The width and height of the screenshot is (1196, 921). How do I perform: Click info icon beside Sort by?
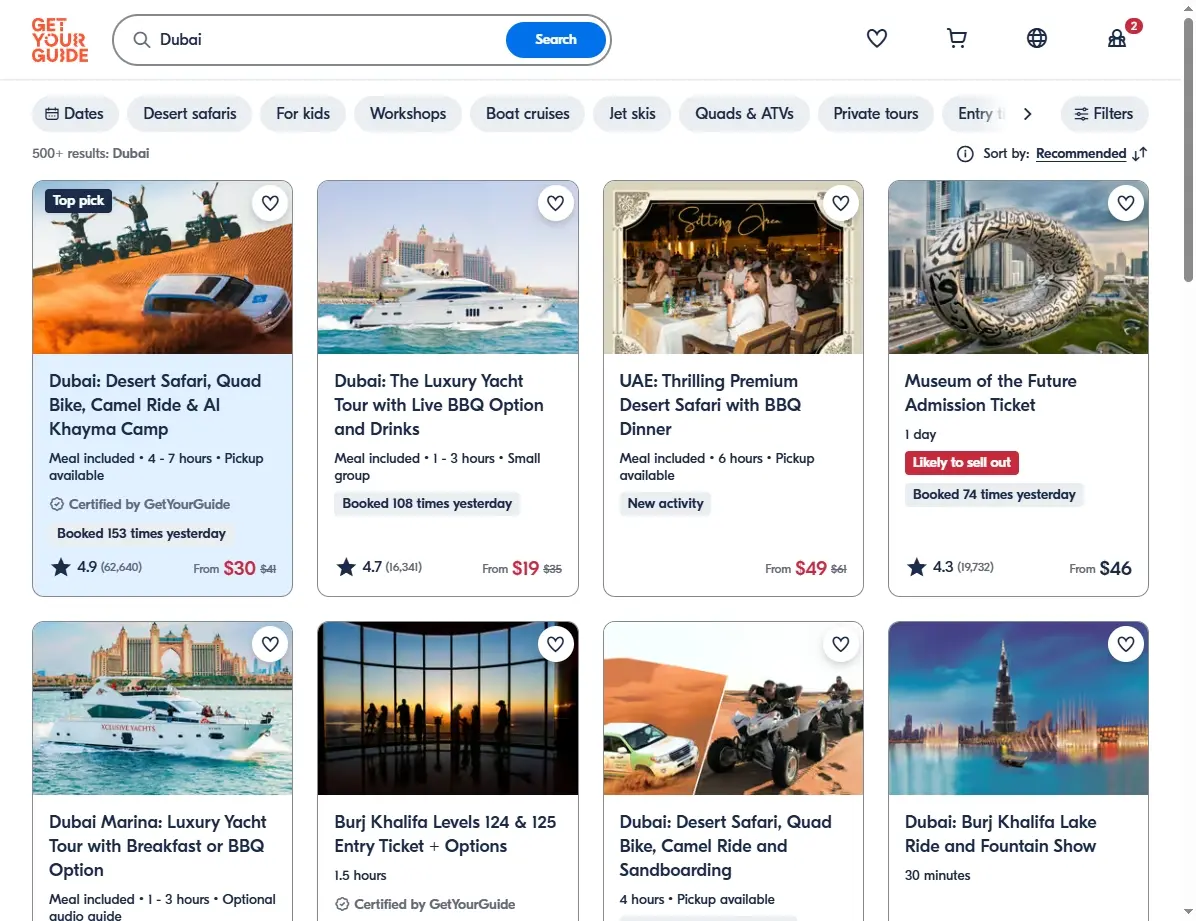[965, 154]
